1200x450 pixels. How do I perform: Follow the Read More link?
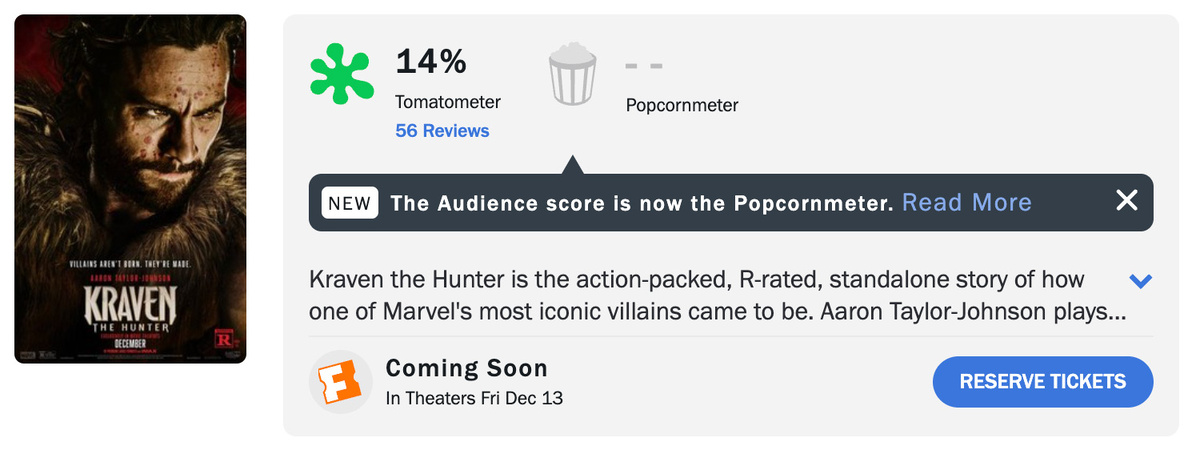[x=966, y=203]
